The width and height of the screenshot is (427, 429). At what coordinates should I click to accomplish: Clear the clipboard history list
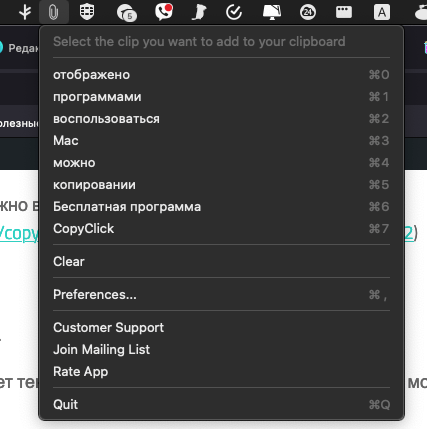(x=221, y=261)
